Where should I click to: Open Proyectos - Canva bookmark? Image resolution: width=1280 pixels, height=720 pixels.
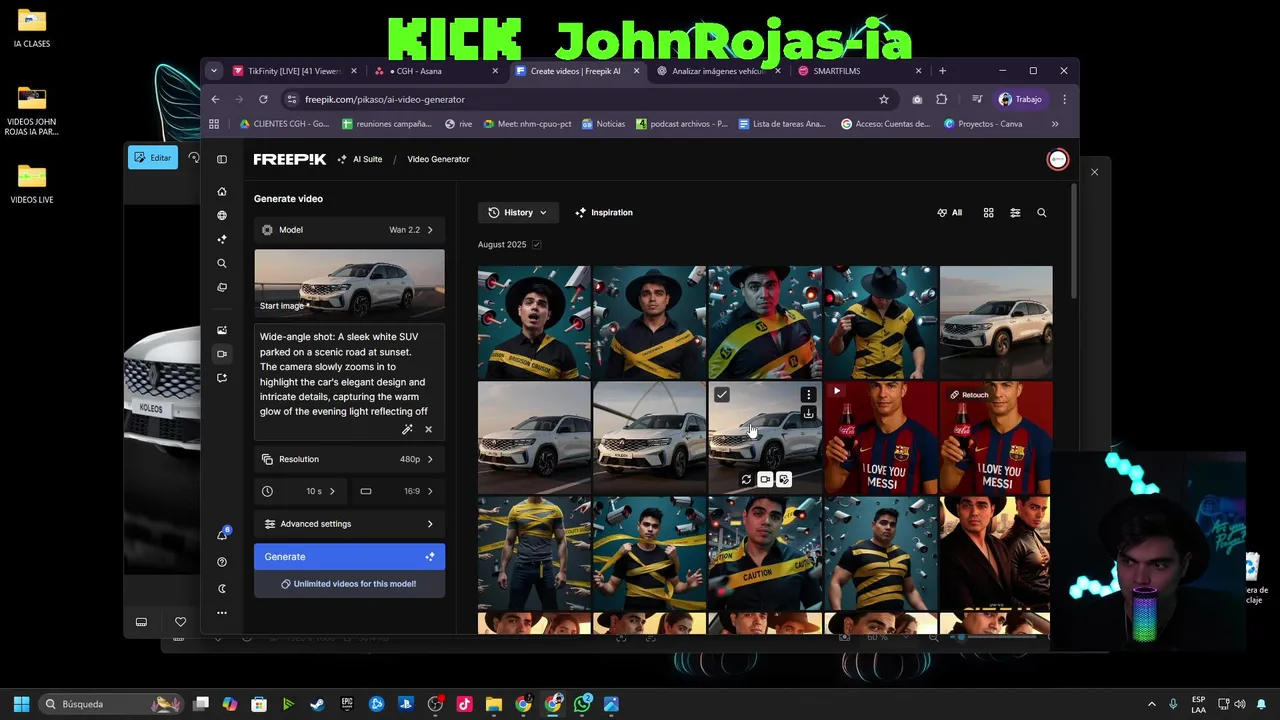[983, 124]
